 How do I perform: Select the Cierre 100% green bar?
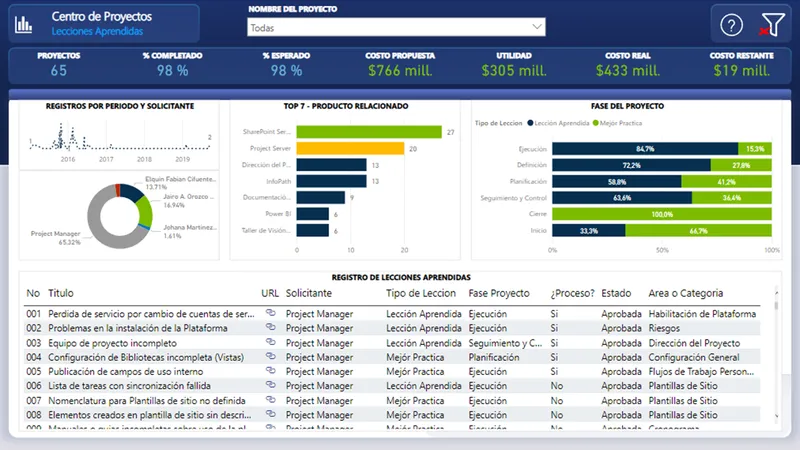point(662,214)
